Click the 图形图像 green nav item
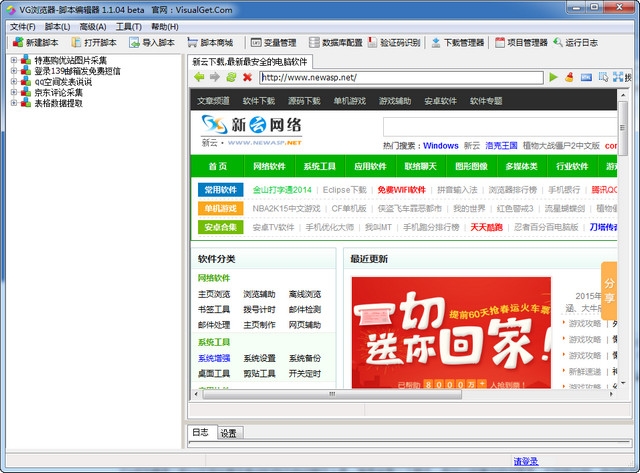640x473 pixels. [471, 166]
